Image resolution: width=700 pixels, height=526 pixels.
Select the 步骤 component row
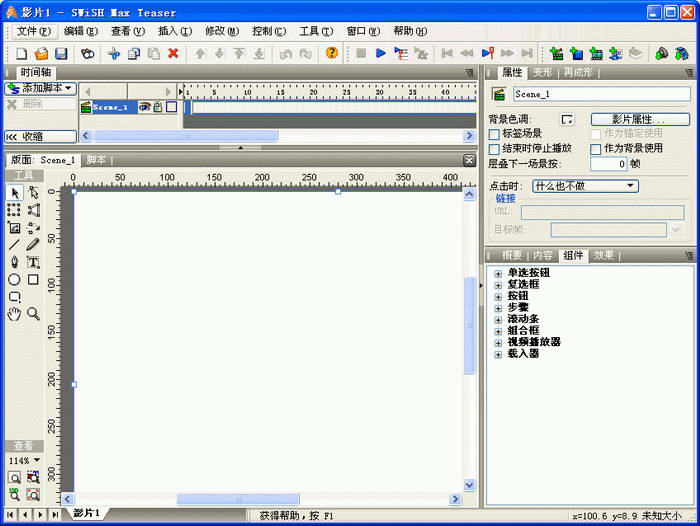pos(518,308)
